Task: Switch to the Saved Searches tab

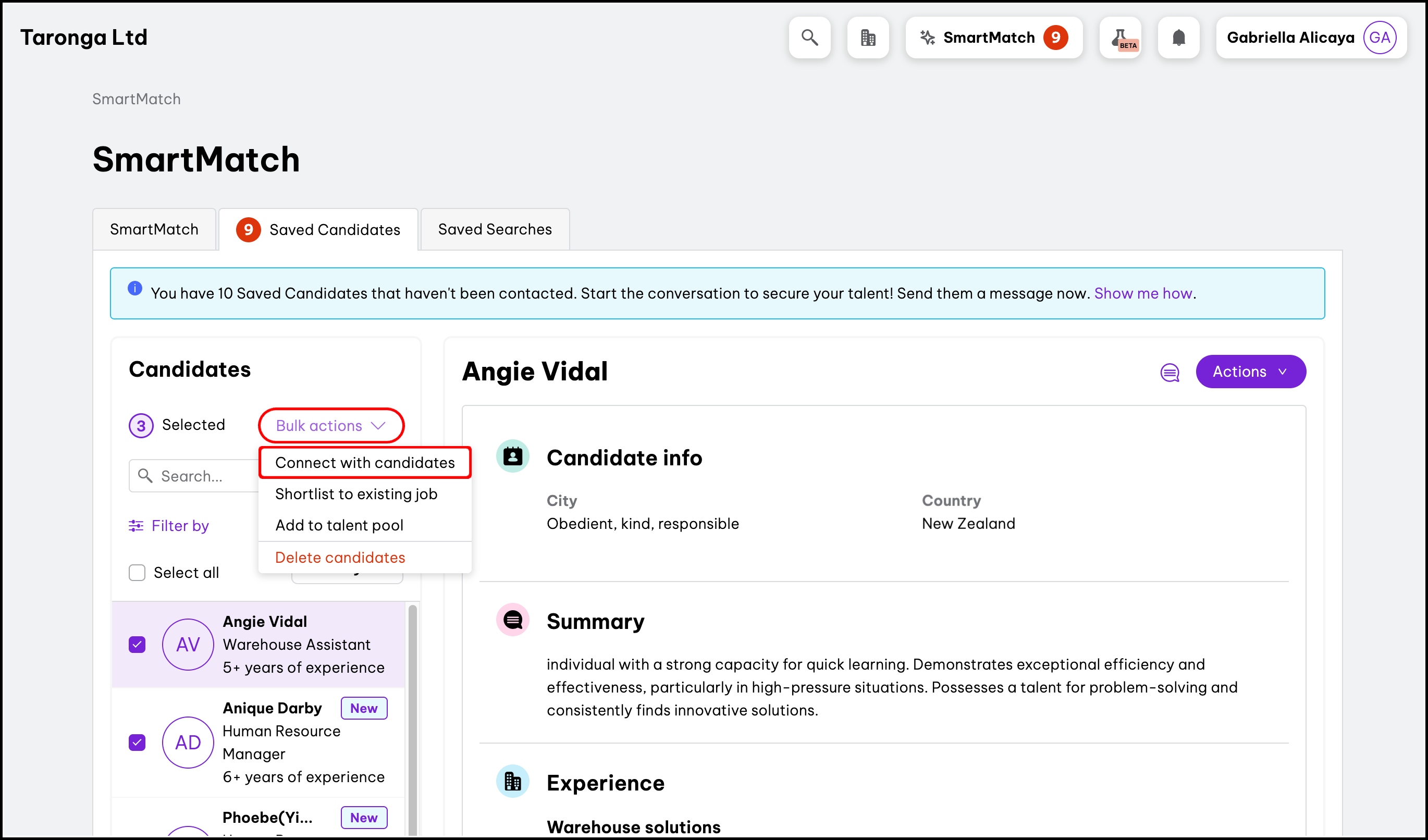Action: pos(495,229)
